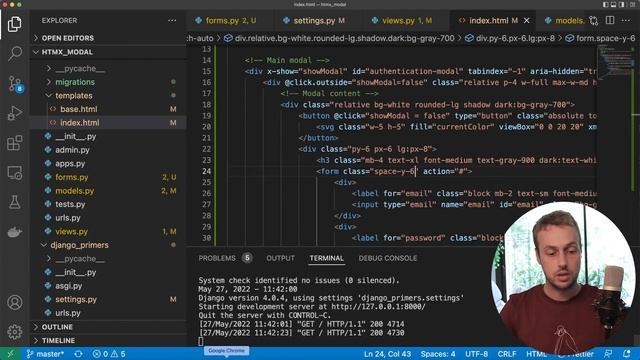The image size is (640, 360).
Task: Open Explorer more actions ellipsis
Action: [x=172, y=20]
